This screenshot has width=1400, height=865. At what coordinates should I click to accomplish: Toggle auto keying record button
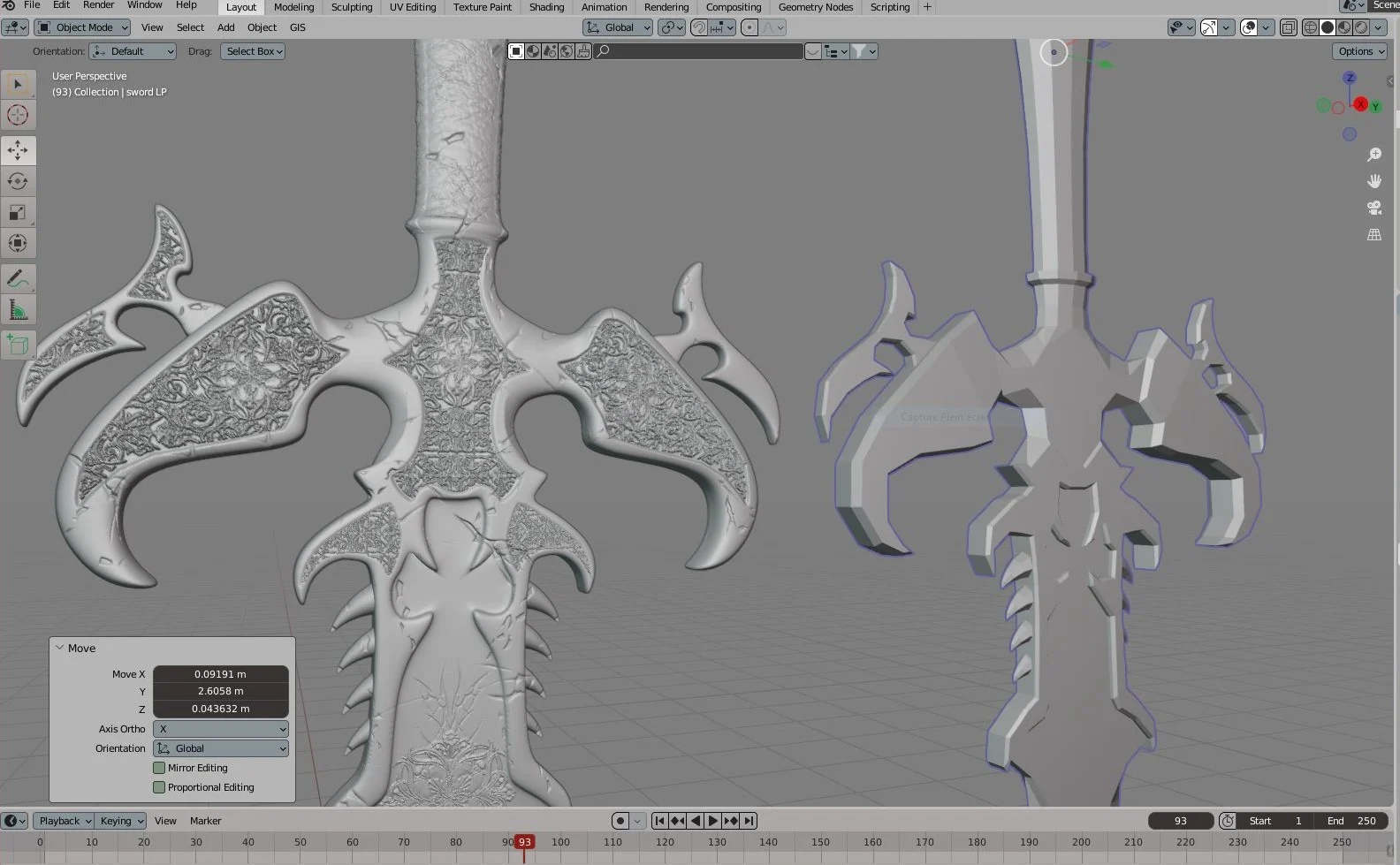[x=620, y=821]
